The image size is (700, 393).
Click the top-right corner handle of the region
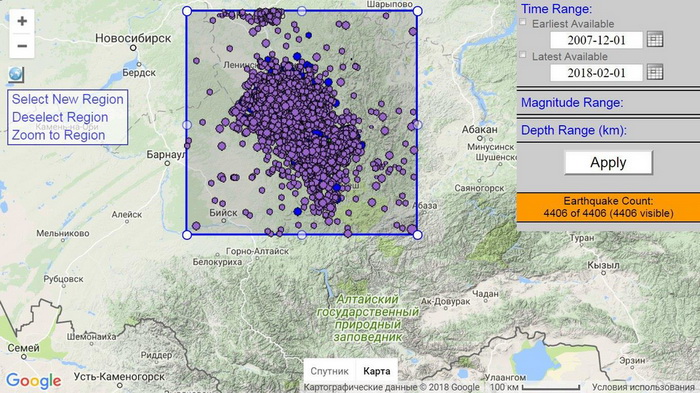tap(417, 11)
